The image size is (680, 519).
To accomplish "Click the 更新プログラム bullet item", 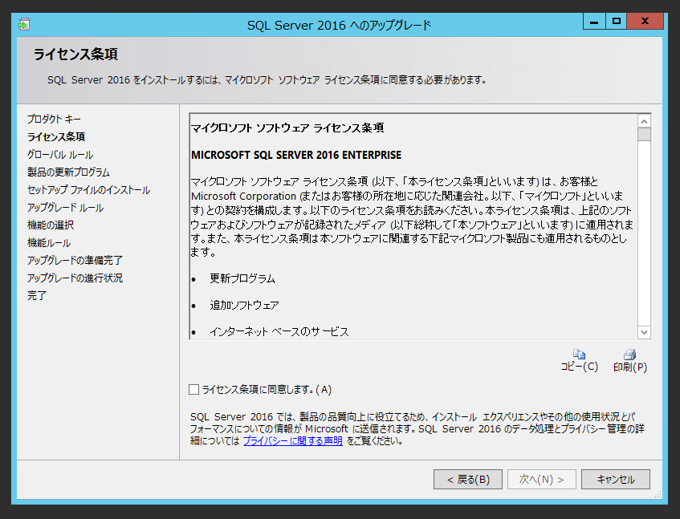I will pyautogui.click(x=242, y=278).
